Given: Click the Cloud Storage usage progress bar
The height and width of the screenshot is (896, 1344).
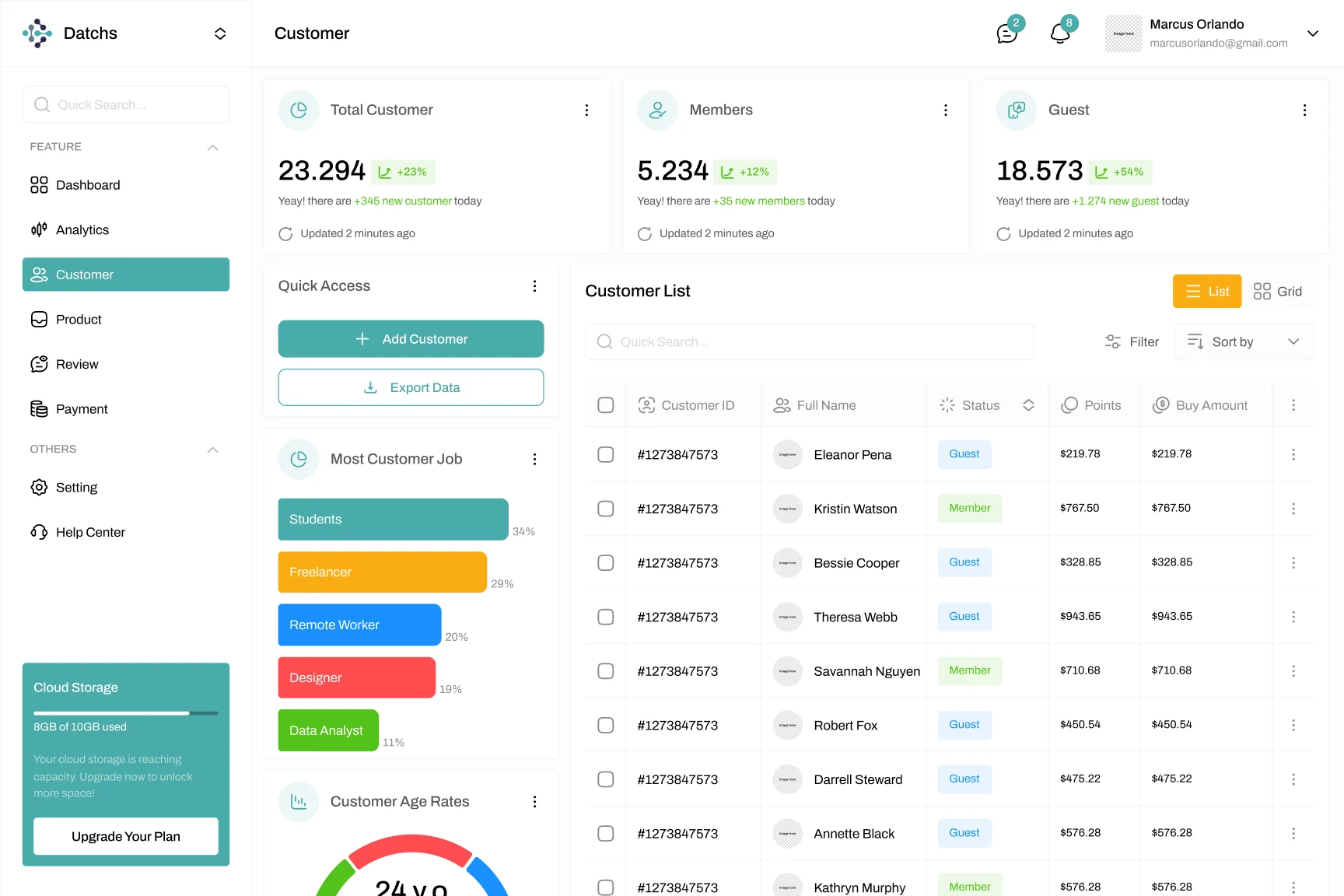Looking at the screenshot, I should pyautogui.click(x=125, y=712).
